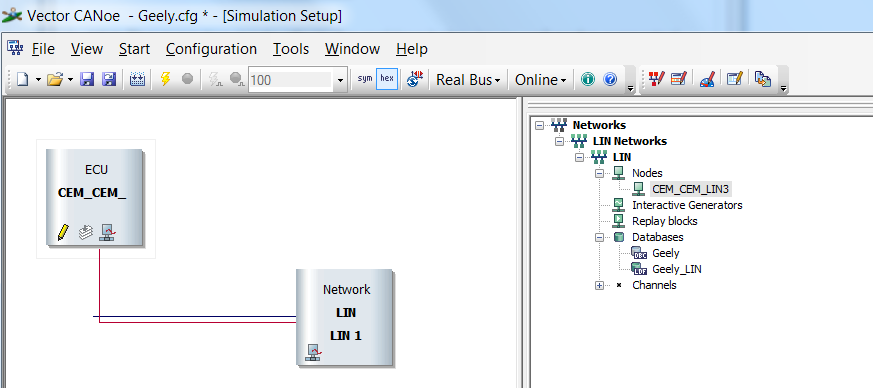Click the greyed-out Break/animate icon

pyautogui.click(x=237, y=80)
